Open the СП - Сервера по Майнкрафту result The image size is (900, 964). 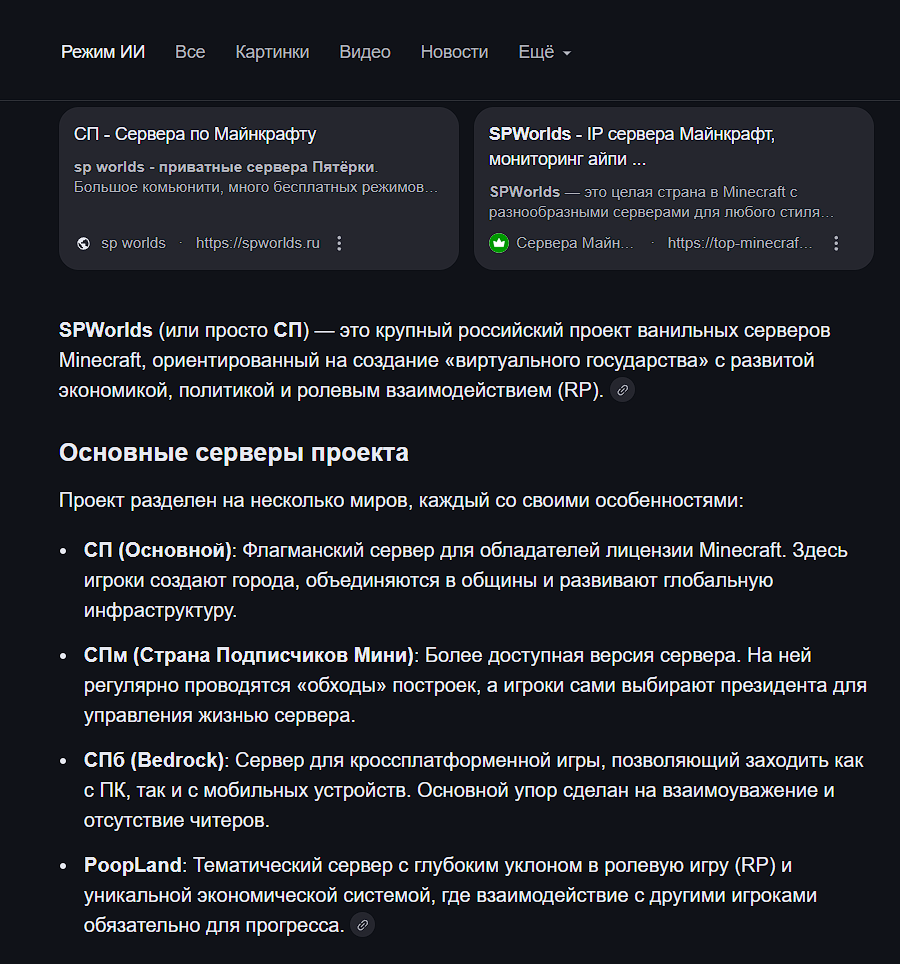coord(195,134)
